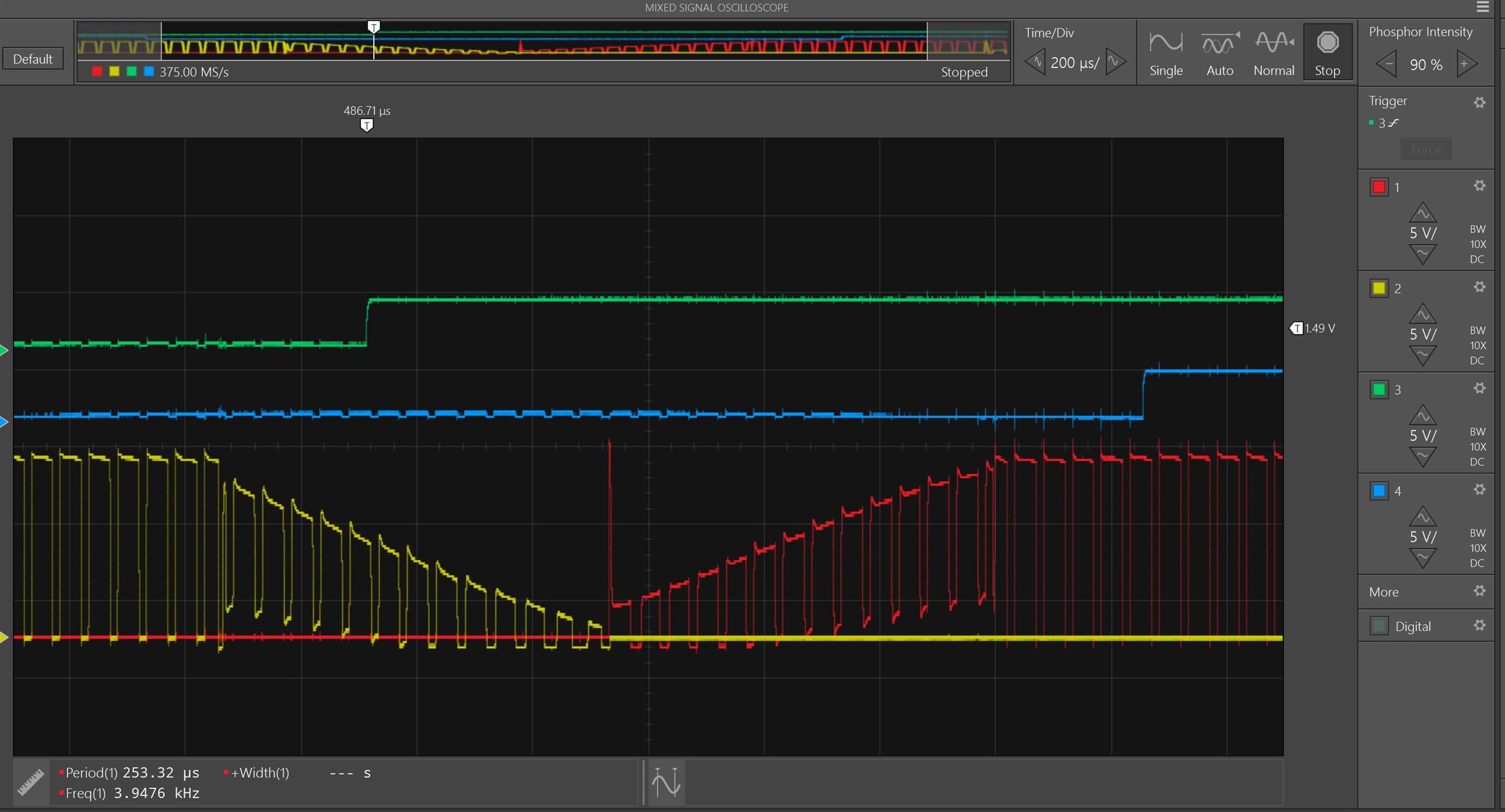Click the 200 µs/ time base value
The height and width of the screenshot is (812, 1505).
[1075, 62]
